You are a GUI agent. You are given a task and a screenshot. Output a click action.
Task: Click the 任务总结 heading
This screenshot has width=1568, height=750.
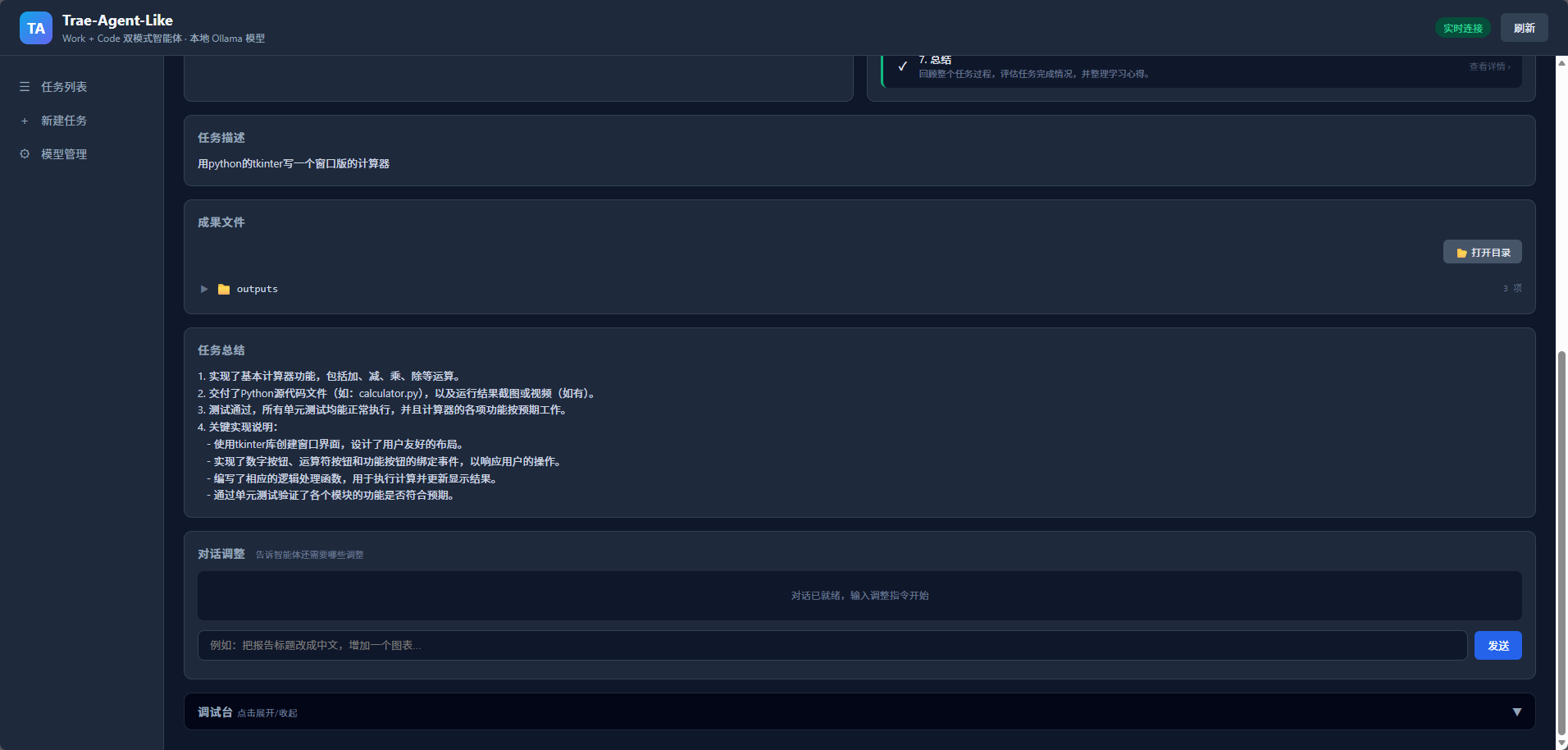[x=221, y=350]
